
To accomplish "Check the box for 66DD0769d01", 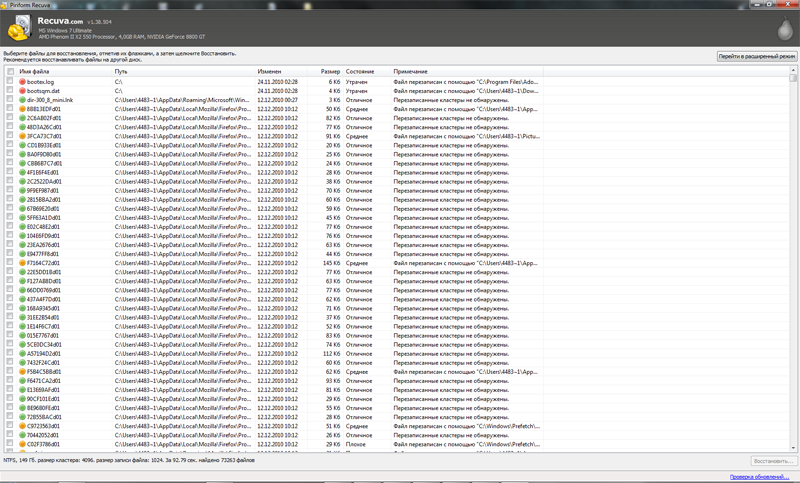I will (10, 290).
